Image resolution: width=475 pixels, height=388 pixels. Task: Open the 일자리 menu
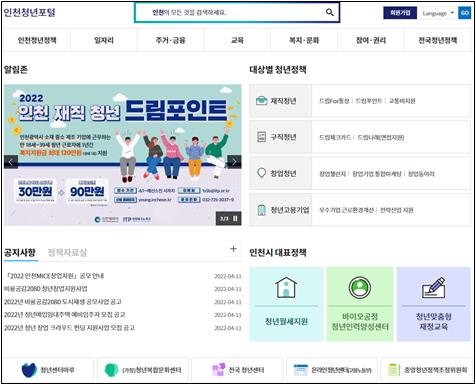click(104, 40)
